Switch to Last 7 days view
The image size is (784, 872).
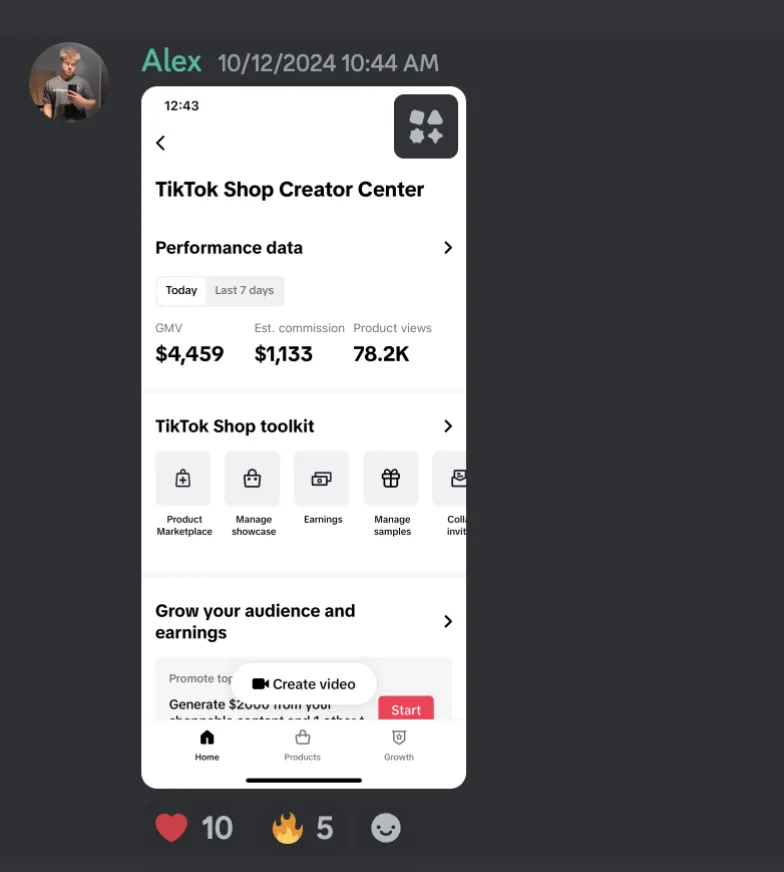coord(244,290)
